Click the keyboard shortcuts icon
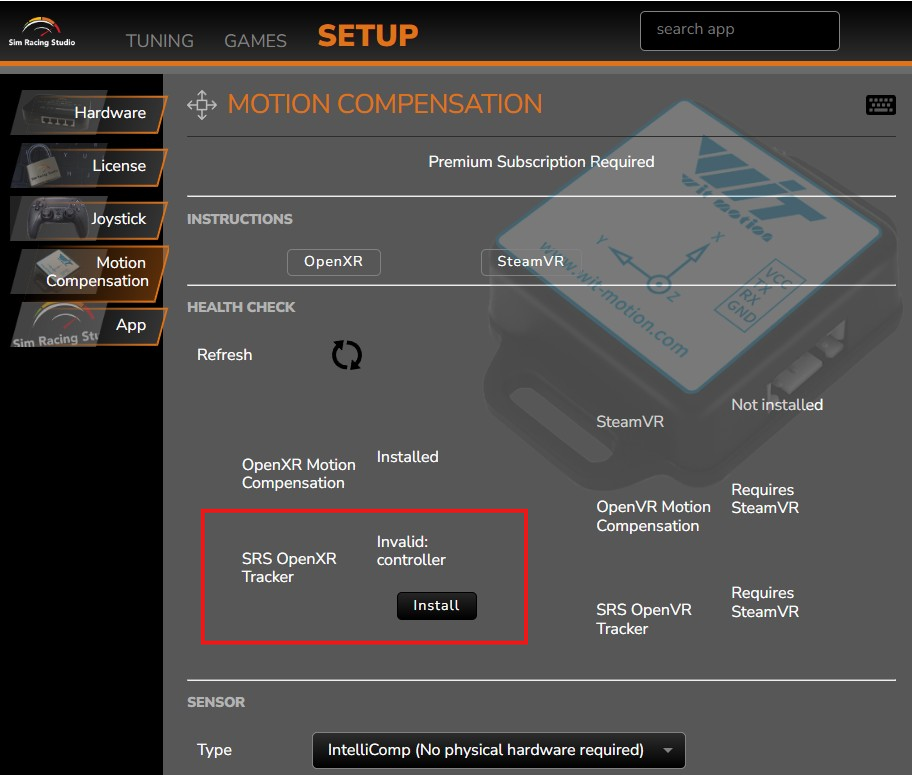The height and width of the screenshot is (775, 912). tap(881, 105)
